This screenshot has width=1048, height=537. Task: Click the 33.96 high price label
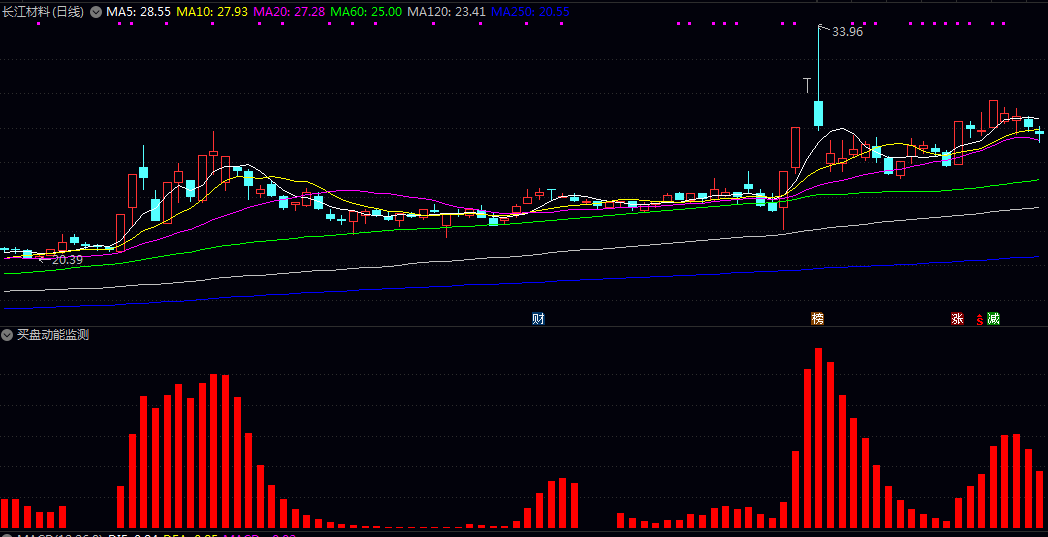click(x=847, y=31)
